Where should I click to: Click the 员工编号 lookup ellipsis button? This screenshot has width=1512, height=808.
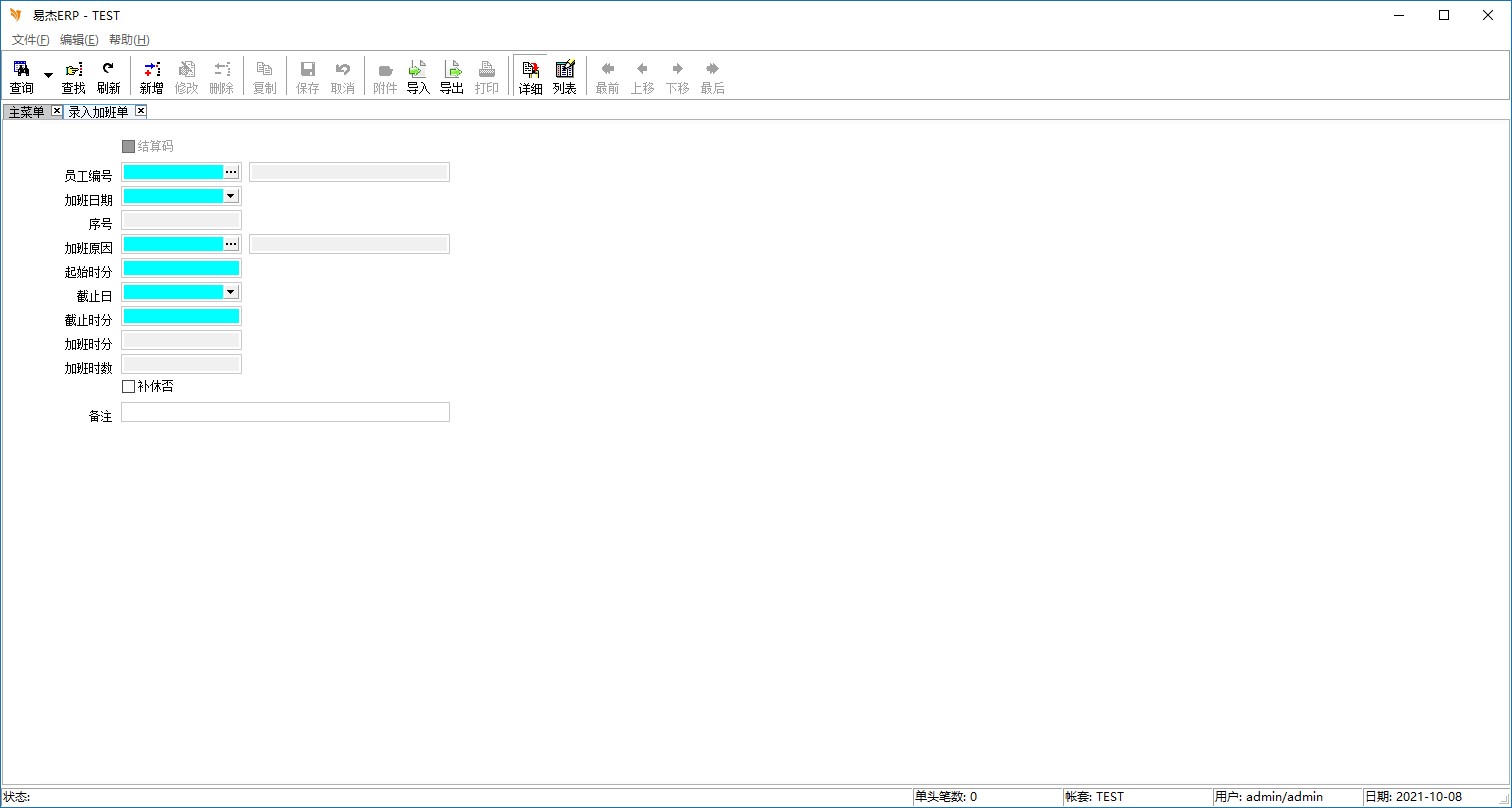231,172
